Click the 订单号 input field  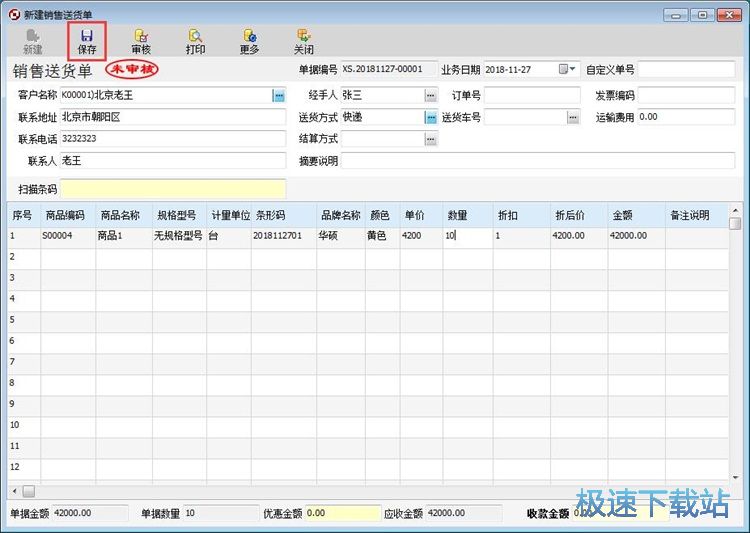[532, 96]
